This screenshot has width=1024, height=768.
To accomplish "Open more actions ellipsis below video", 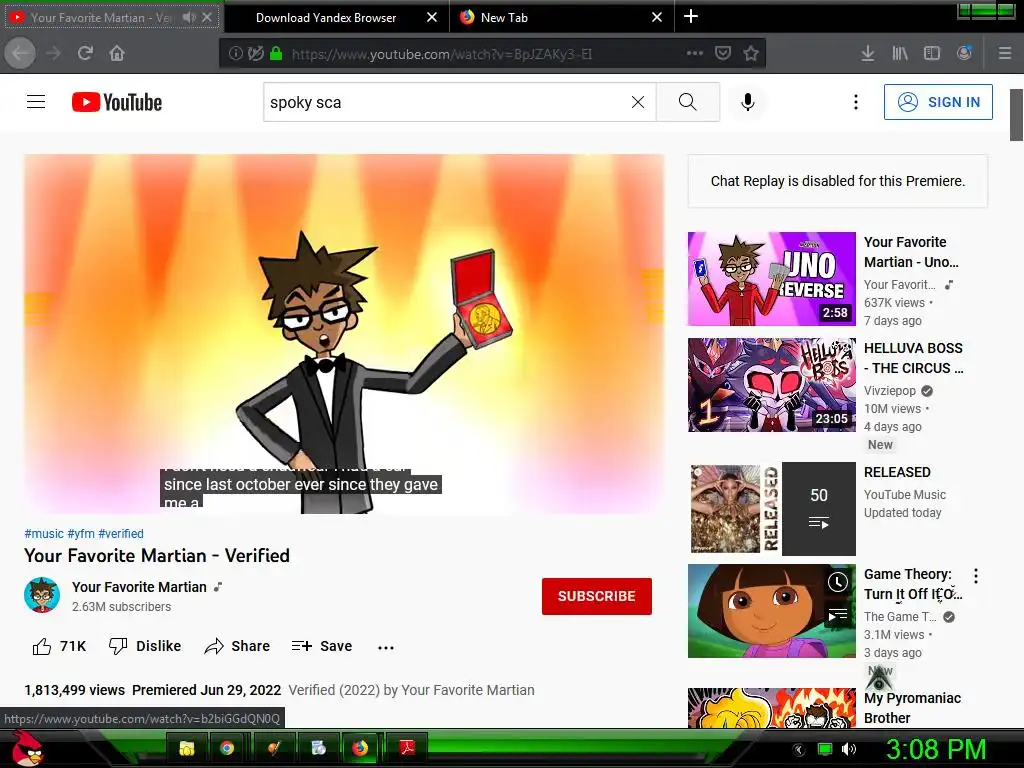I will click(386, 647).
